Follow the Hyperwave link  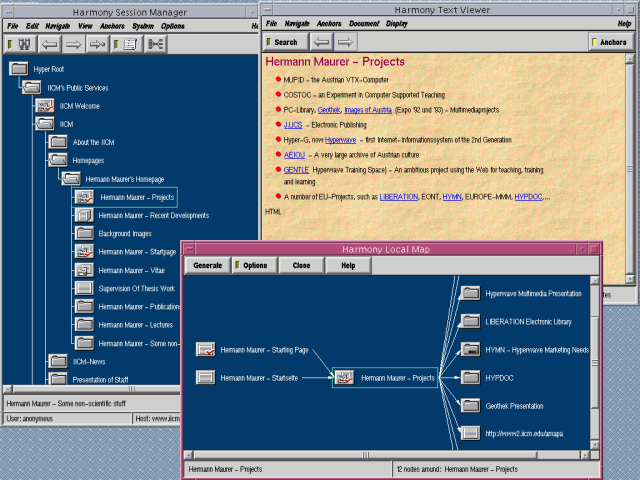coord(340,140)
